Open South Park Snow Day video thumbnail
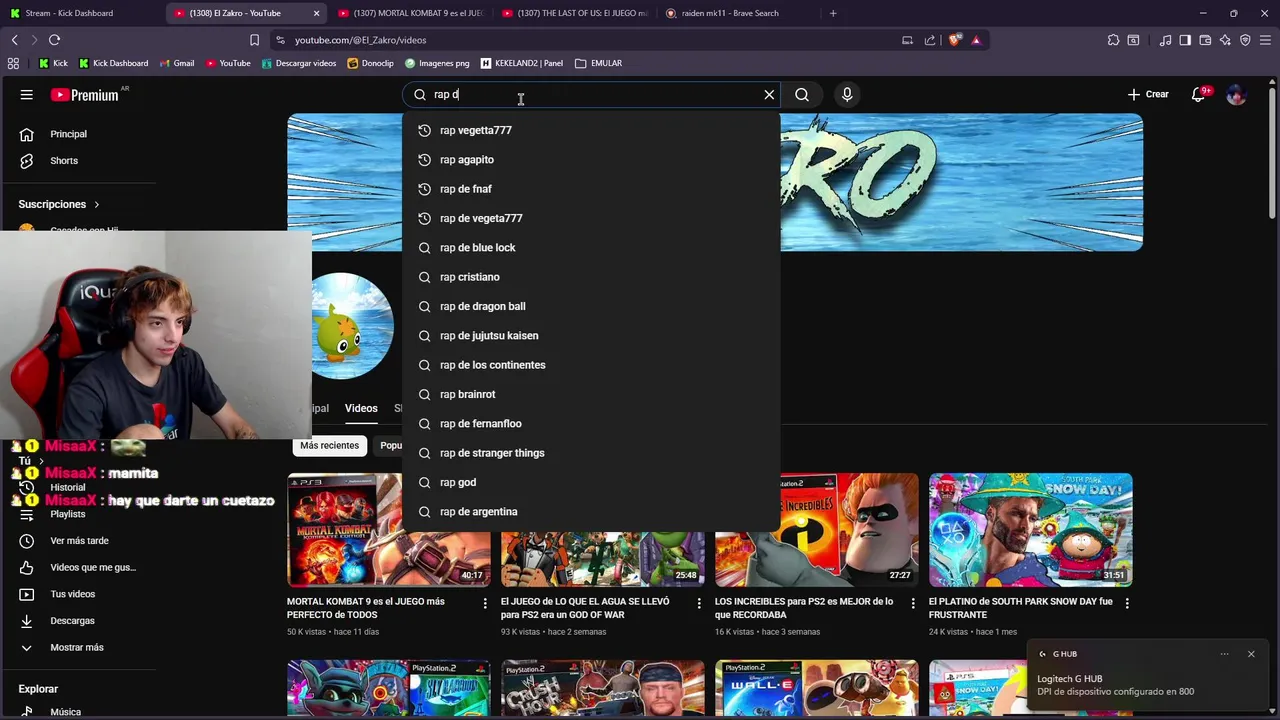The image size is (1280, 720). (x=1030, y=530)
